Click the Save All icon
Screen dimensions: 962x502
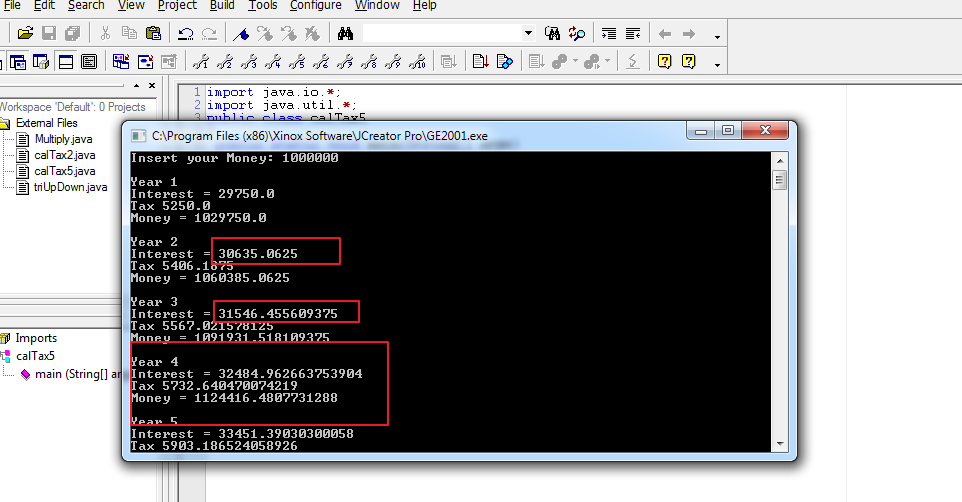(72, 33)
